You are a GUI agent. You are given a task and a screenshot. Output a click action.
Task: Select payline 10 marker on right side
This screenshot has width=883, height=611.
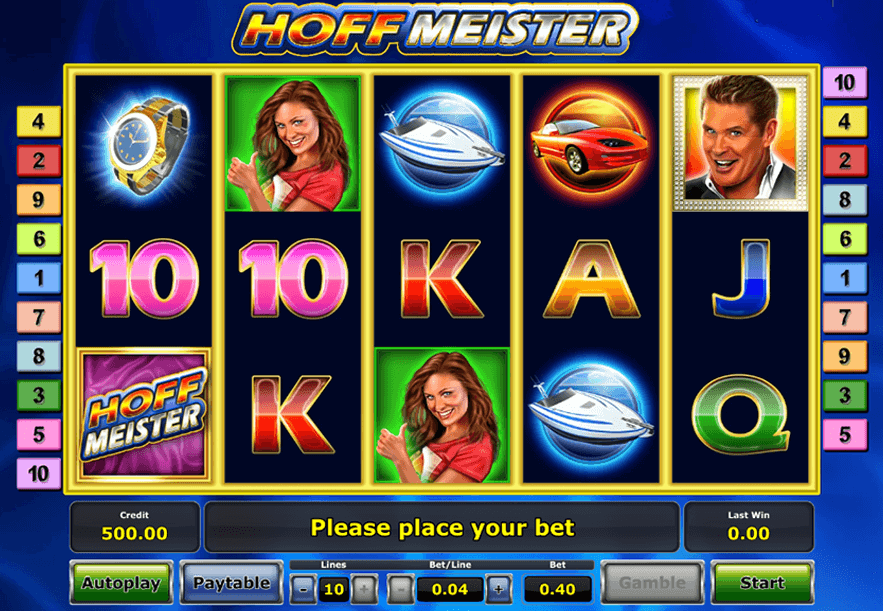845,82
